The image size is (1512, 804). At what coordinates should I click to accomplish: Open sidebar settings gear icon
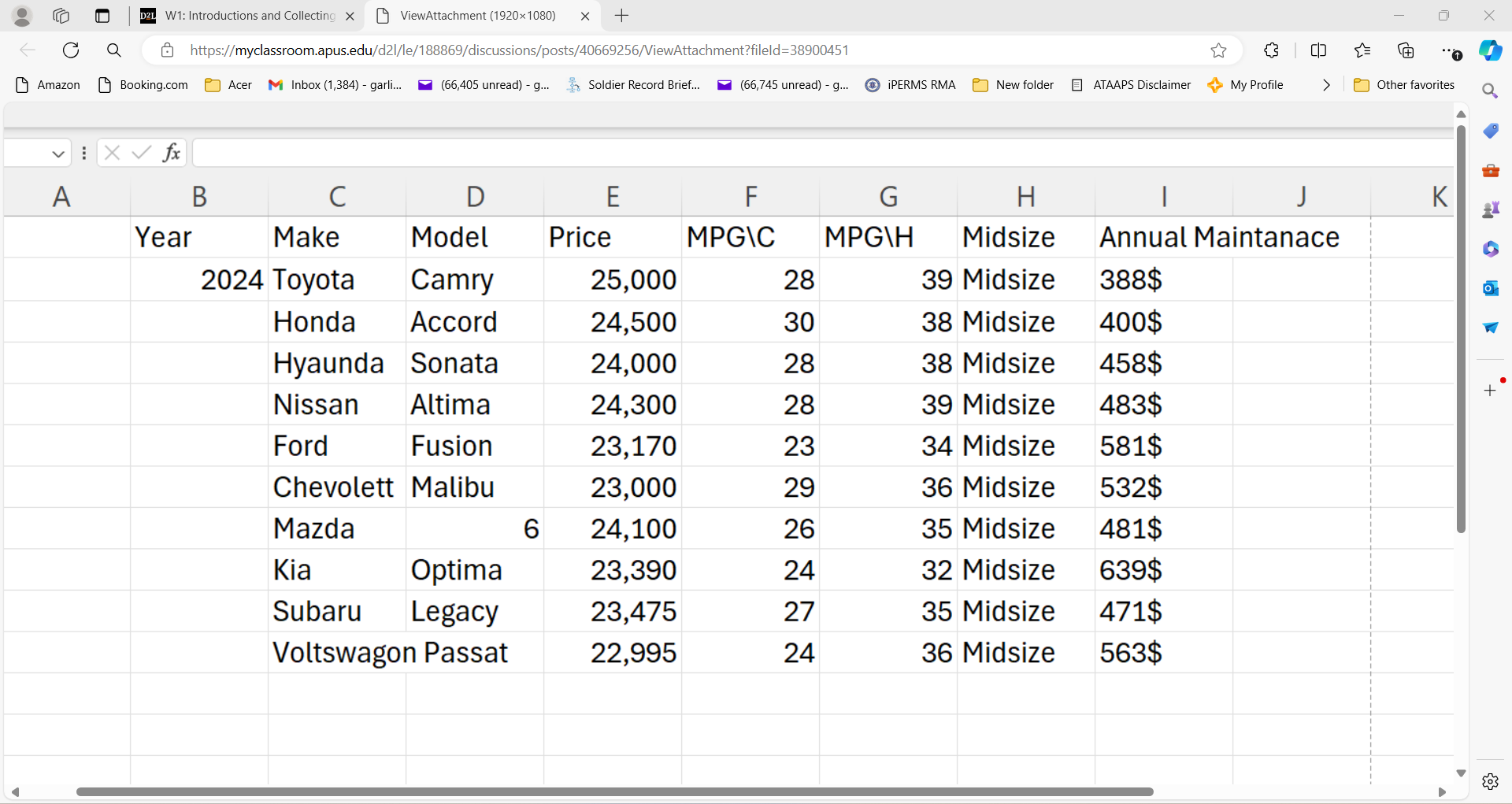point(1490,781)
